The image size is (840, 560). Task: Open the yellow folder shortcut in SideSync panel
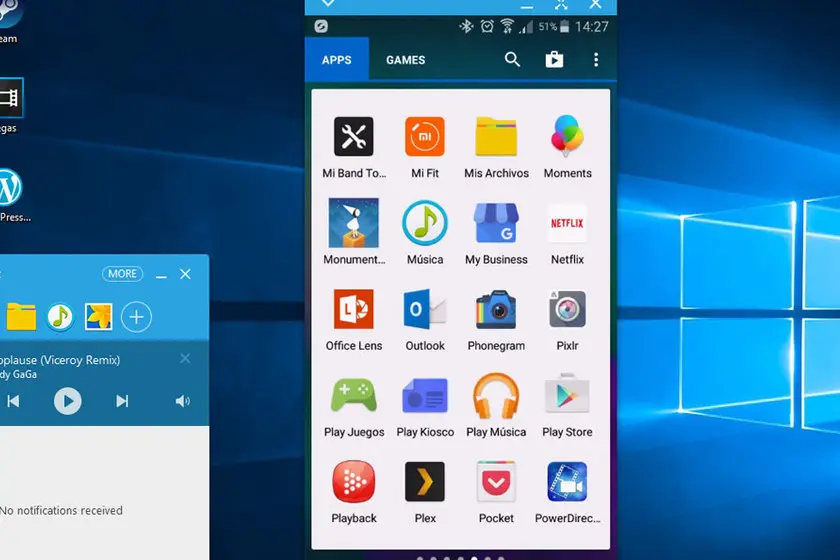(x=21, y=317)
